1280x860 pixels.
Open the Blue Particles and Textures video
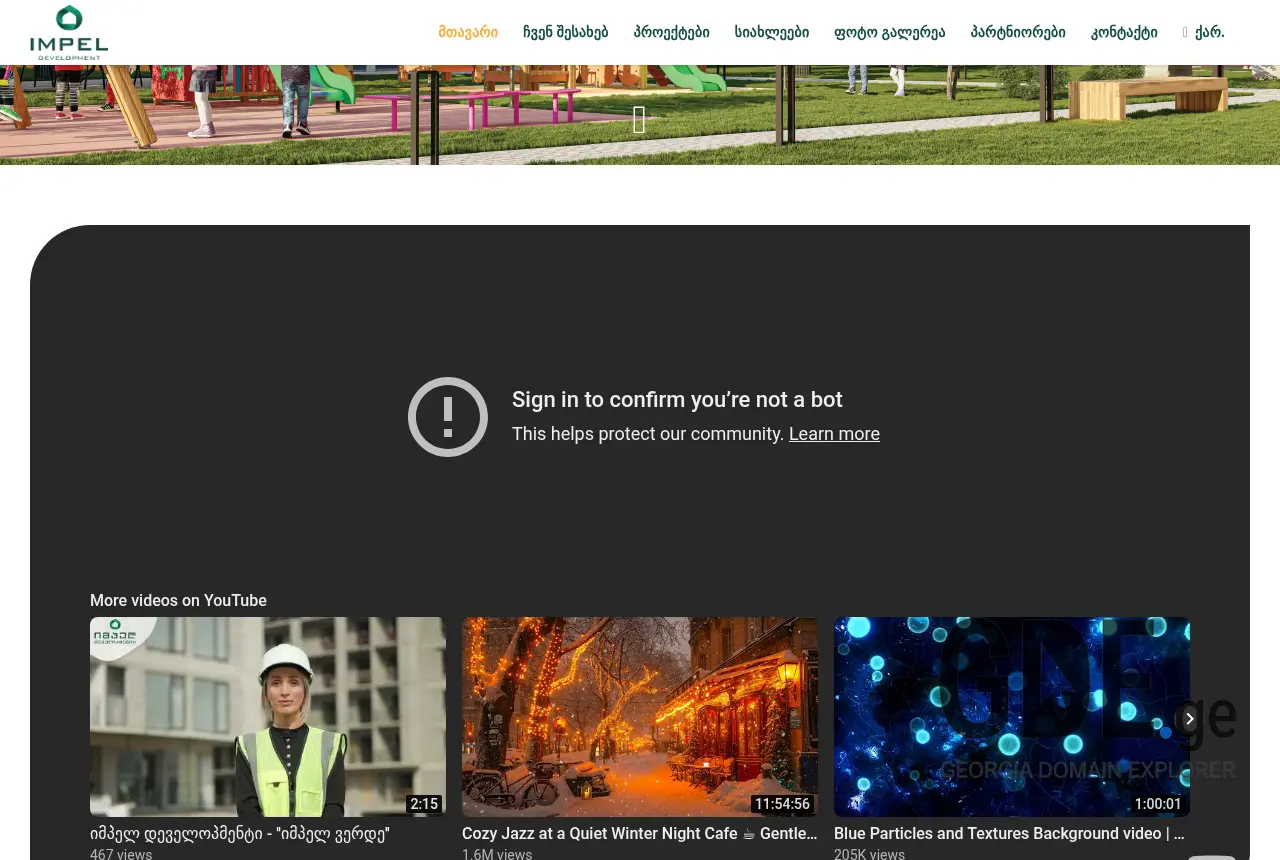[1009, 834]
